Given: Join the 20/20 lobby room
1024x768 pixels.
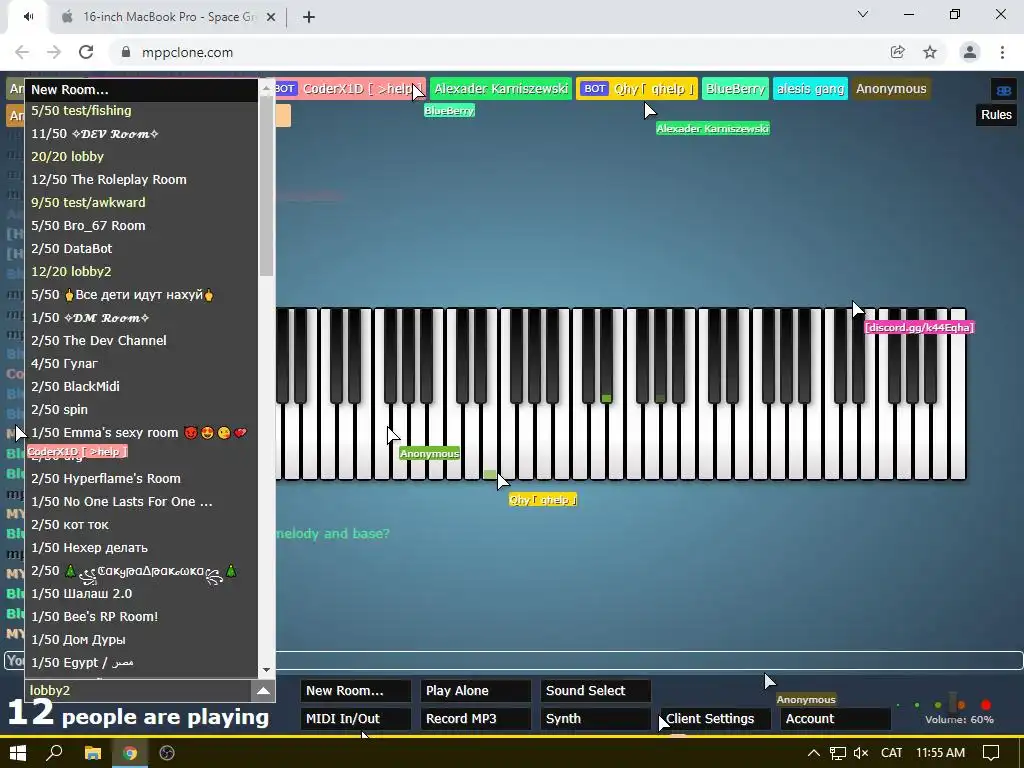Looking at the screenshot, I should pyautogui.click(x=141, y=157).
